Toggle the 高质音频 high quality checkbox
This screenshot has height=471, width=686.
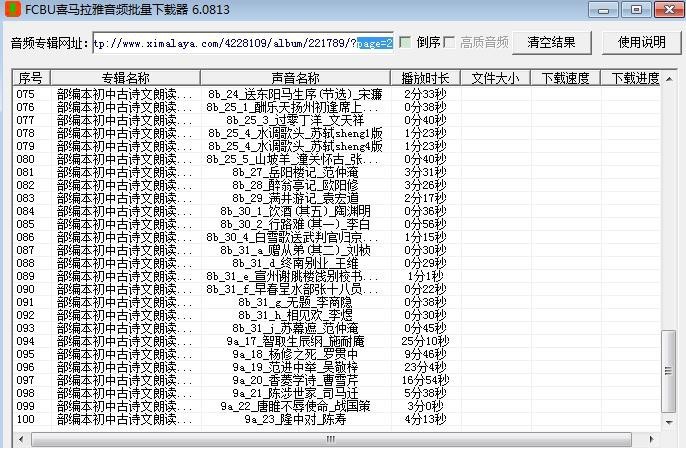pyautogui.click(x=449, y=42)
